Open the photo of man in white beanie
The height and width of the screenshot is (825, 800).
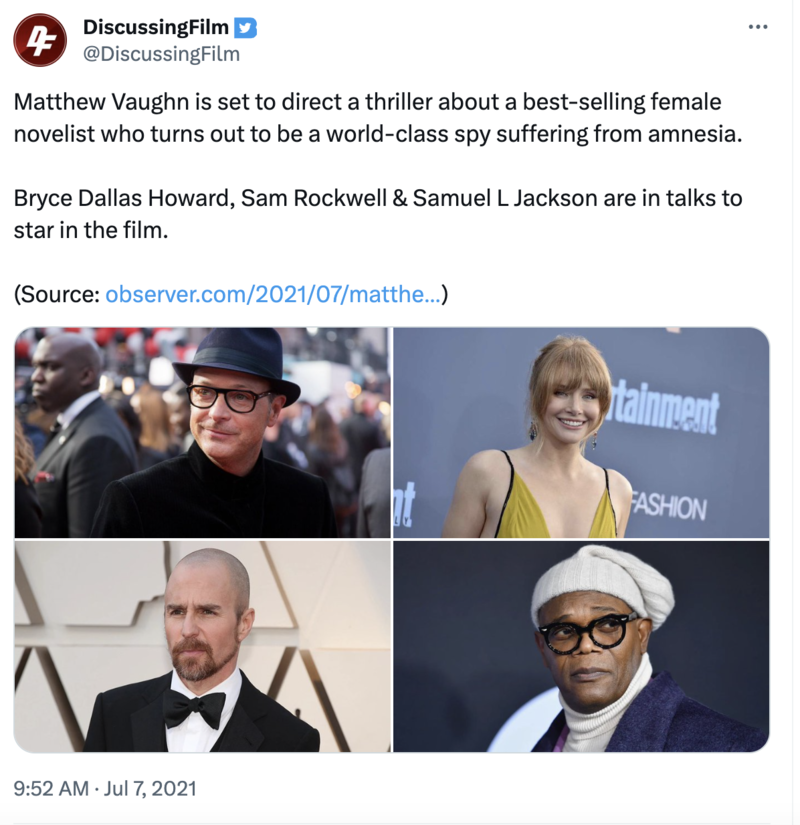[x=581, y=646]
